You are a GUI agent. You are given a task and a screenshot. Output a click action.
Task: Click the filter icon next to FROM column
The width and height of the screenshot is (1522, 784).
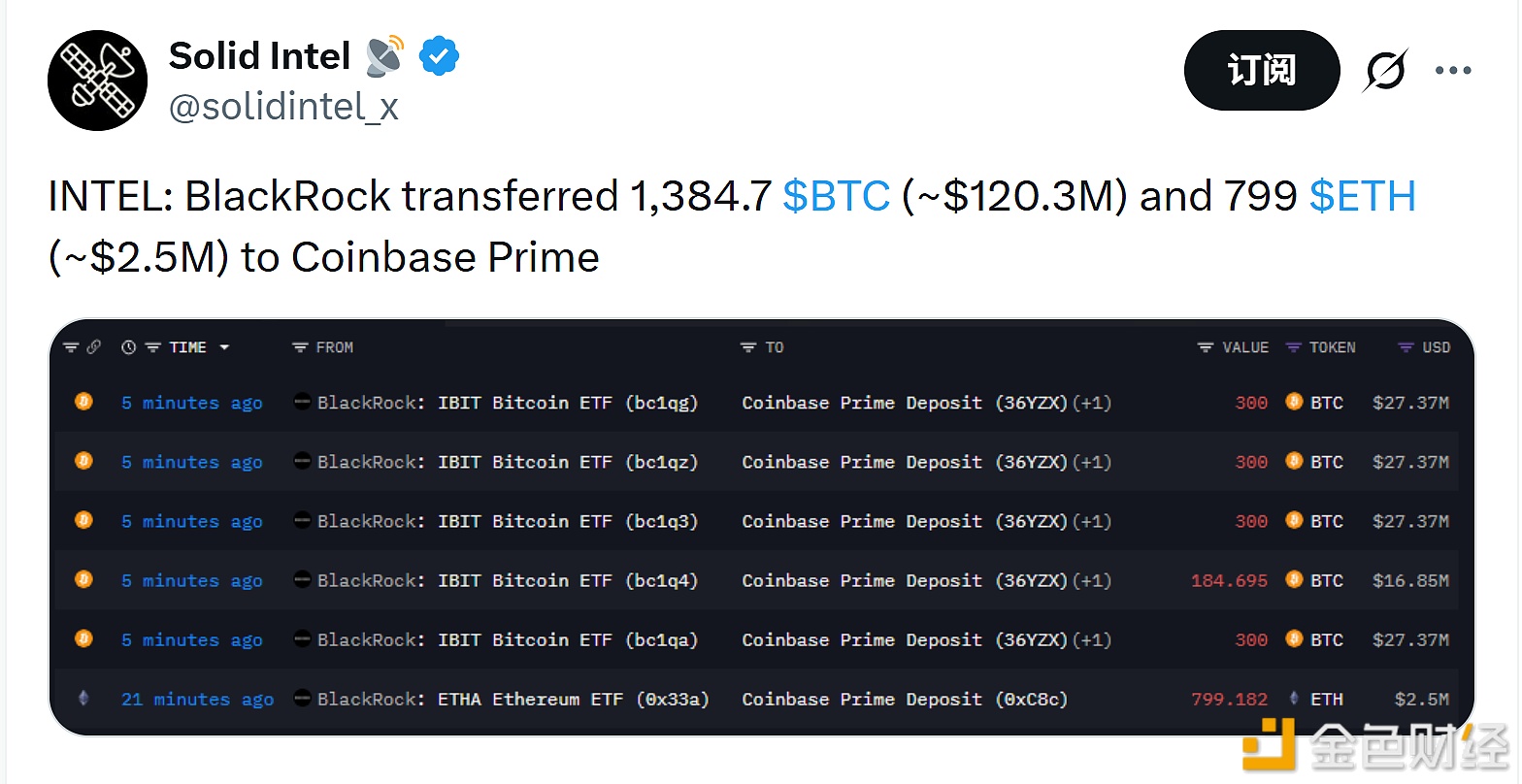click(301, 346)
